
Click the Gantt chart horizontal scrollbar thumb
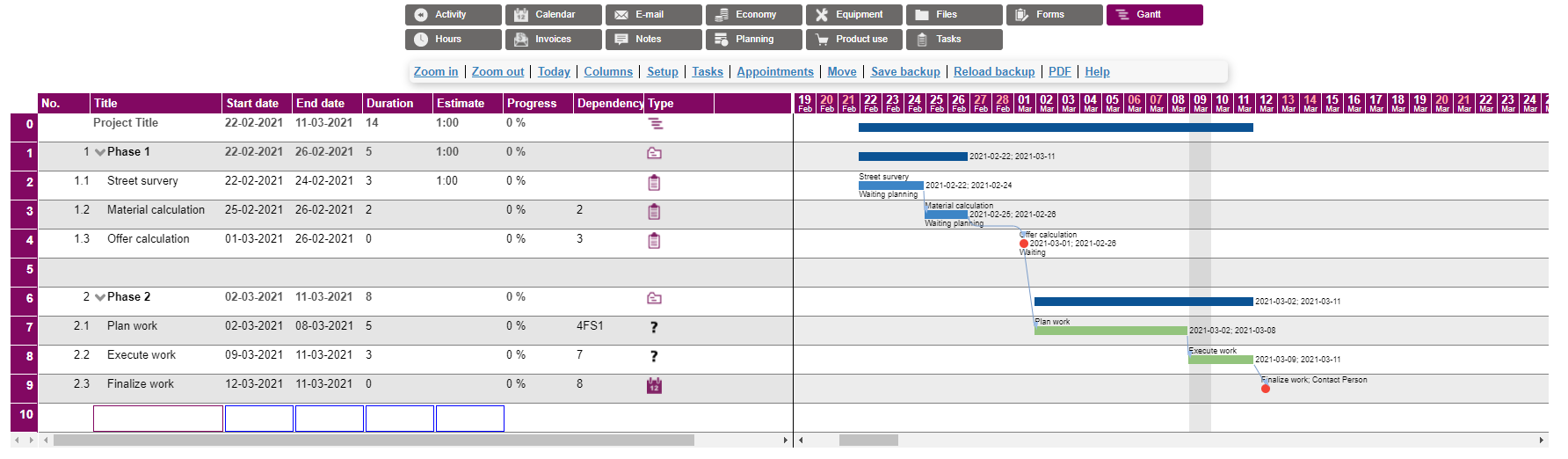click(867, 440)
